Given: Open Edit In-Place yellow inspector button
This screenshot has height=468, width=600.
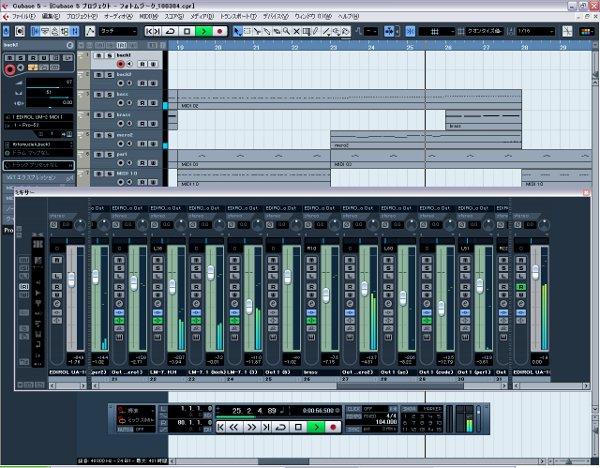Looking at the screenshot, I should click(x=33, y=68).
